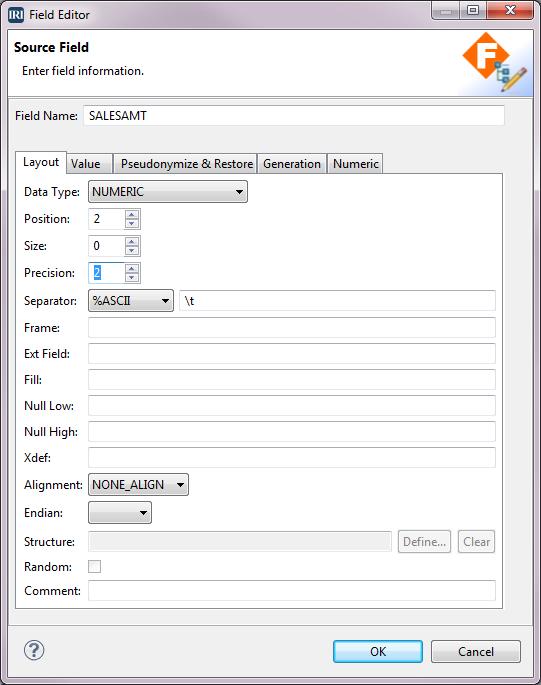Toggle the Random checkbox

tap(94, 567)
